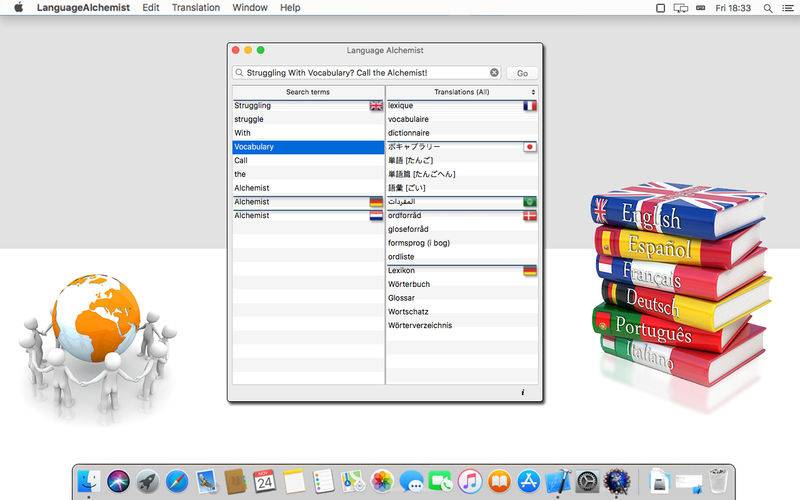
Task: Select the Arabic translation row
Action: tap(462, 202)
